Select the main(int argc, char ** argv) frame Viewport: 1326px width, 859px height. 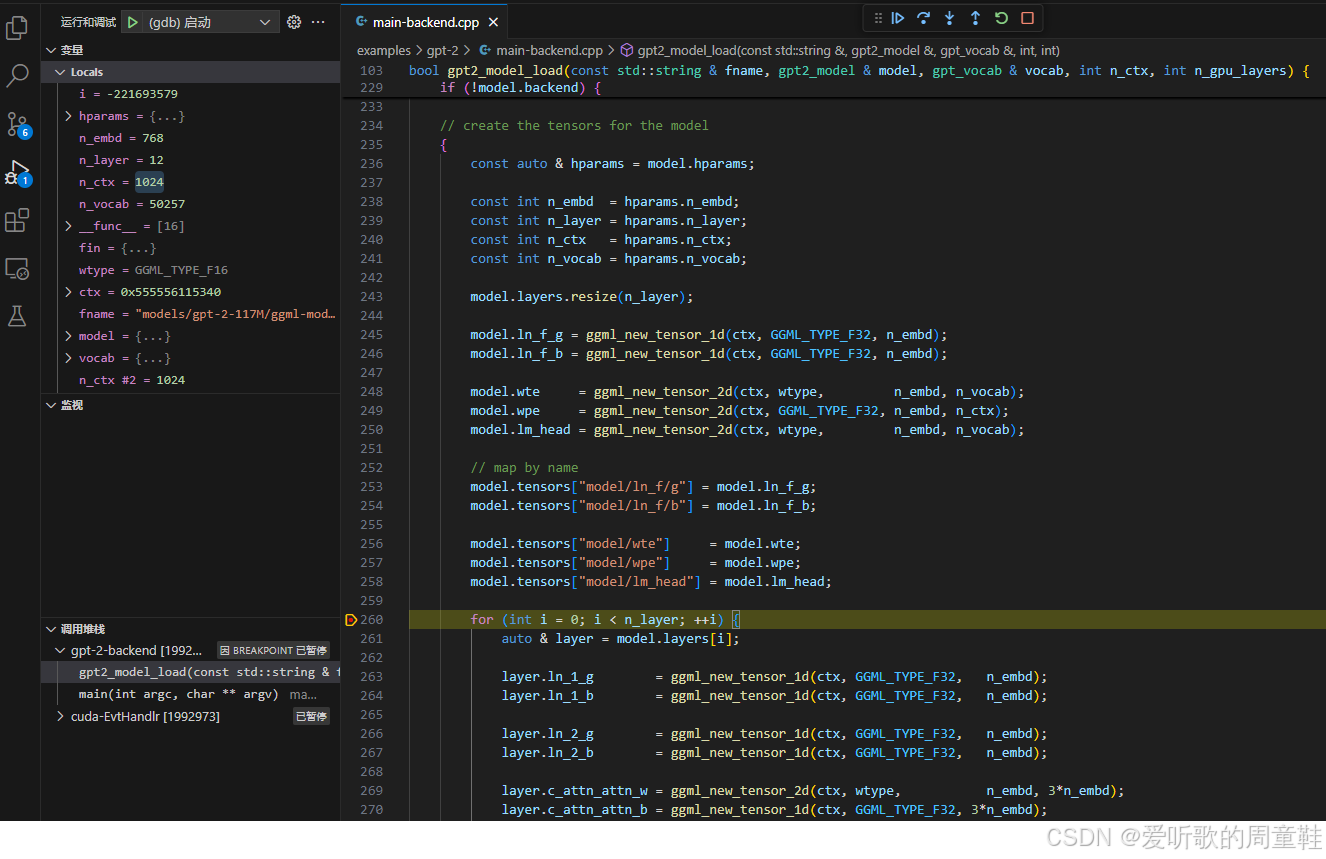click(190, 694)
